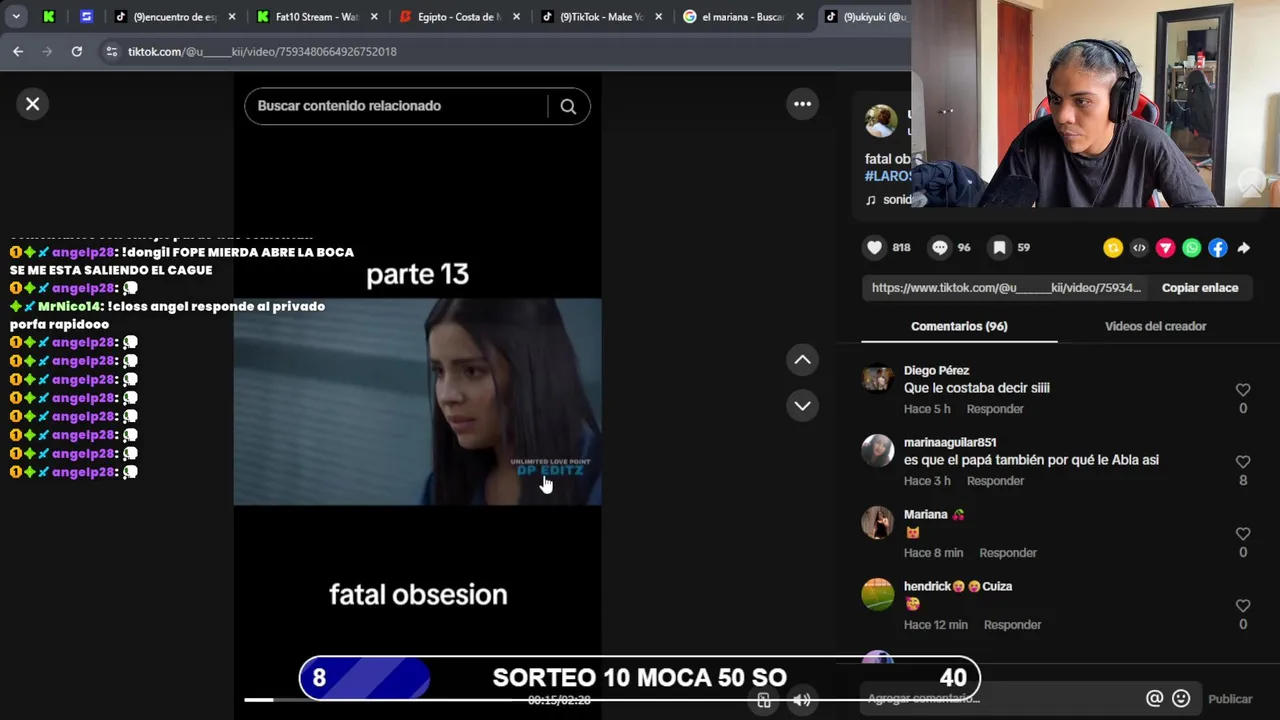
Task: Click the 'Diego Pérez' username
Action: (x=936, y=370)
